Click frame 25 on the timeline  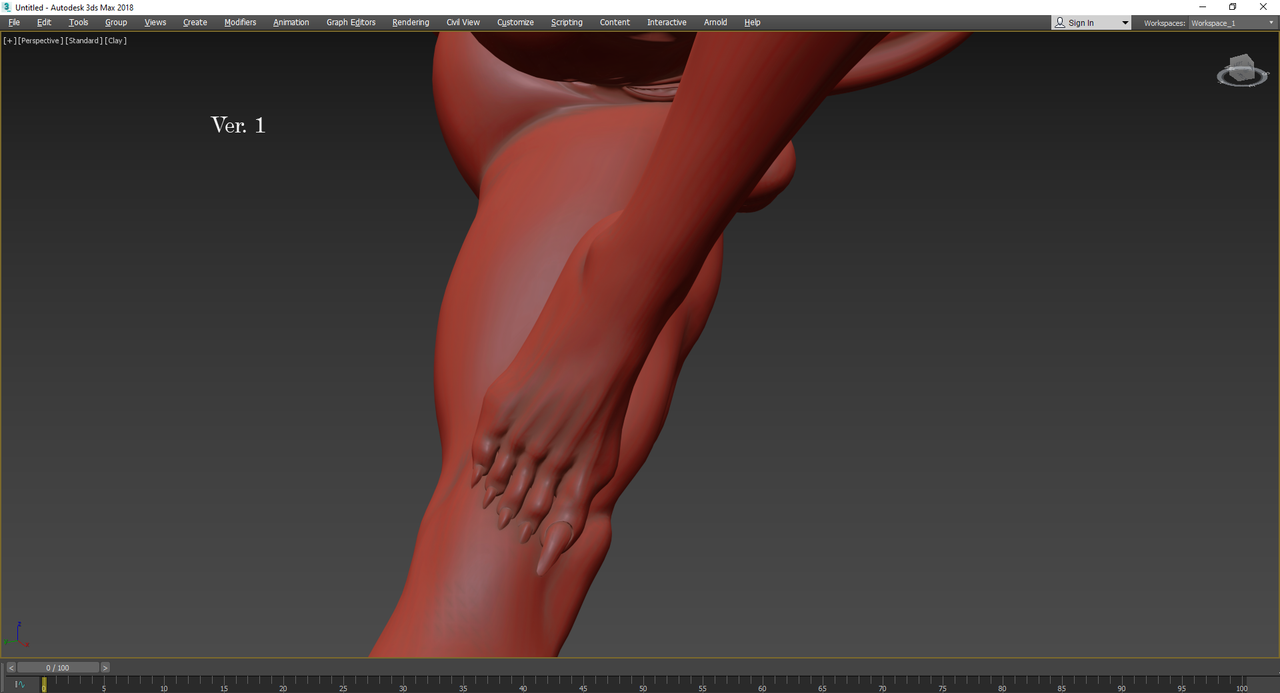(343, 686)
